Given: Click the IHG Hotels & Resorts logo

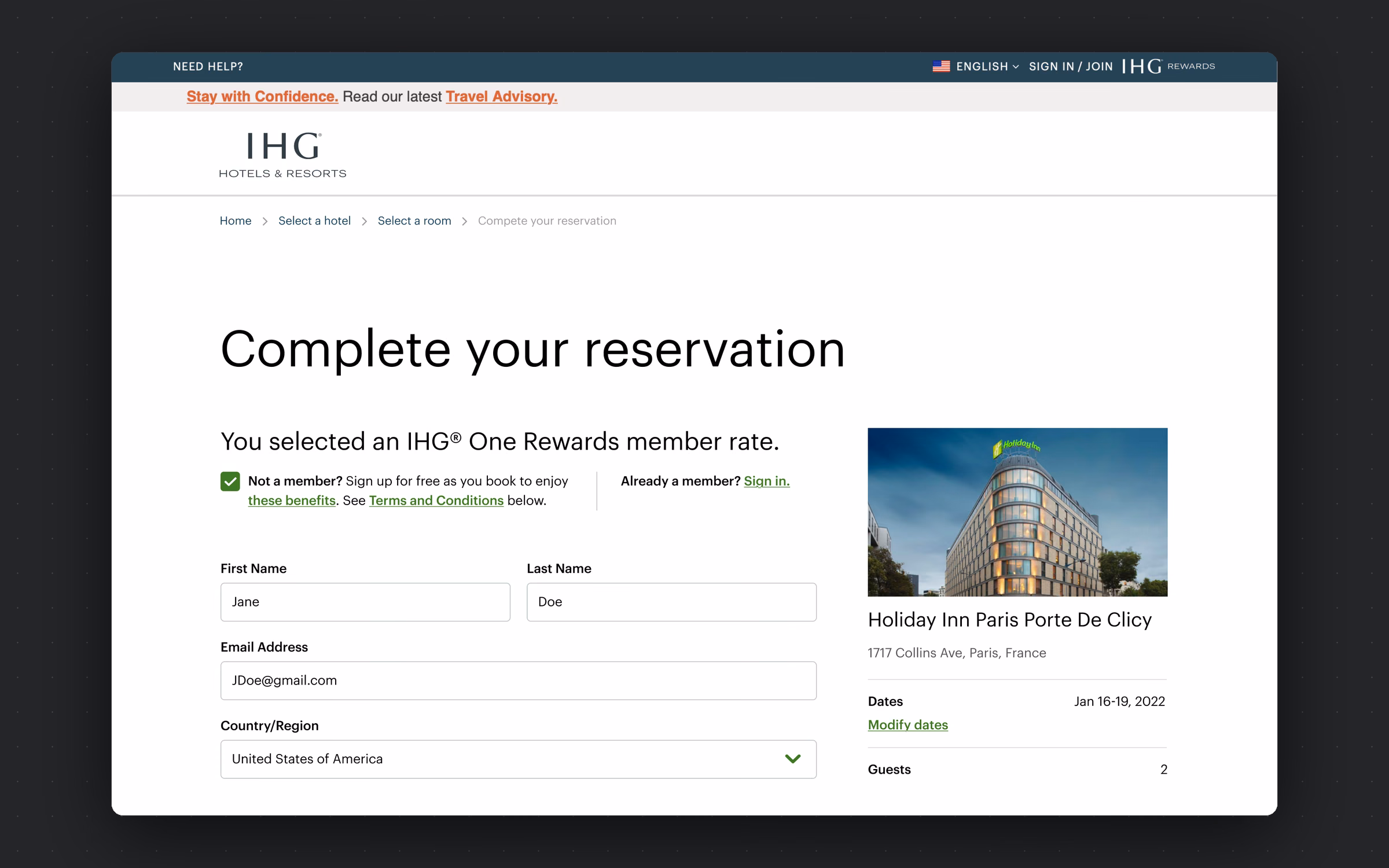Looking at the screenshot, I should (282, 155).
